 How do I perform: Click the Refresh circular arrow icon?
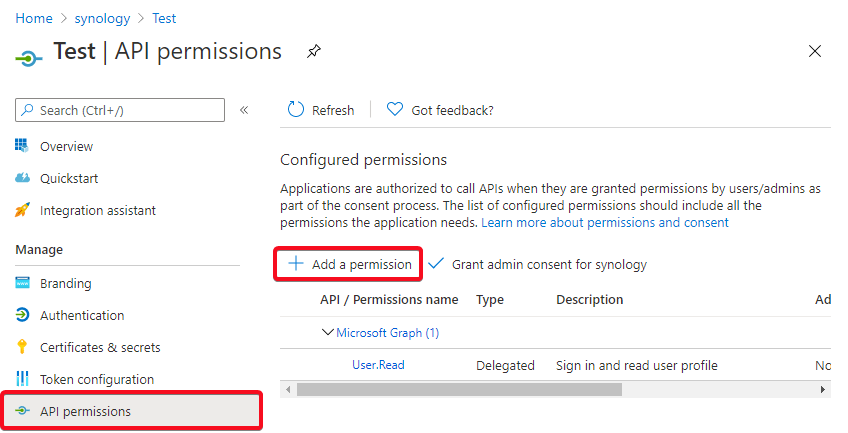296,109
